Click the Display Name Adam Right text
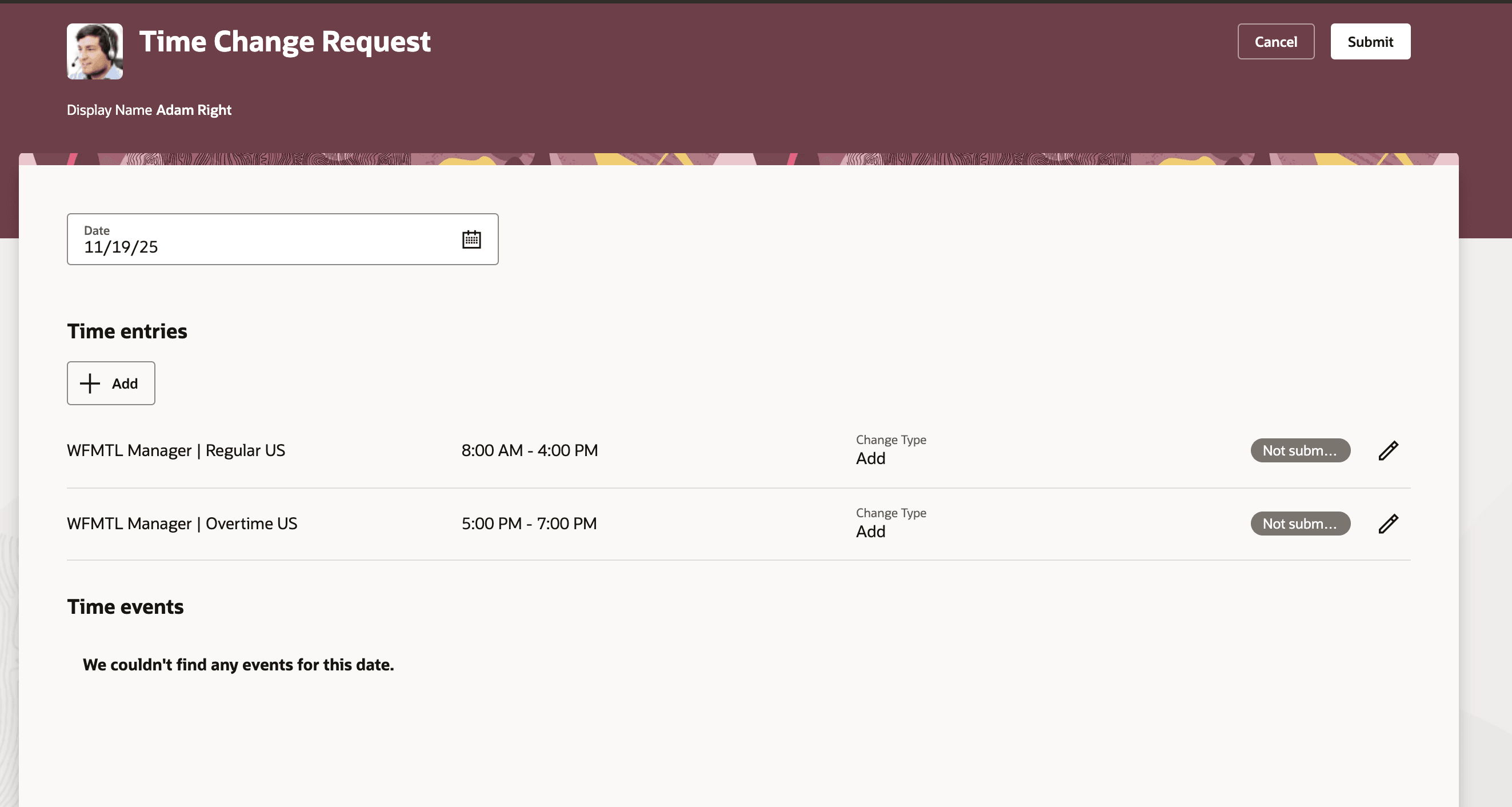 pos(149,110)
